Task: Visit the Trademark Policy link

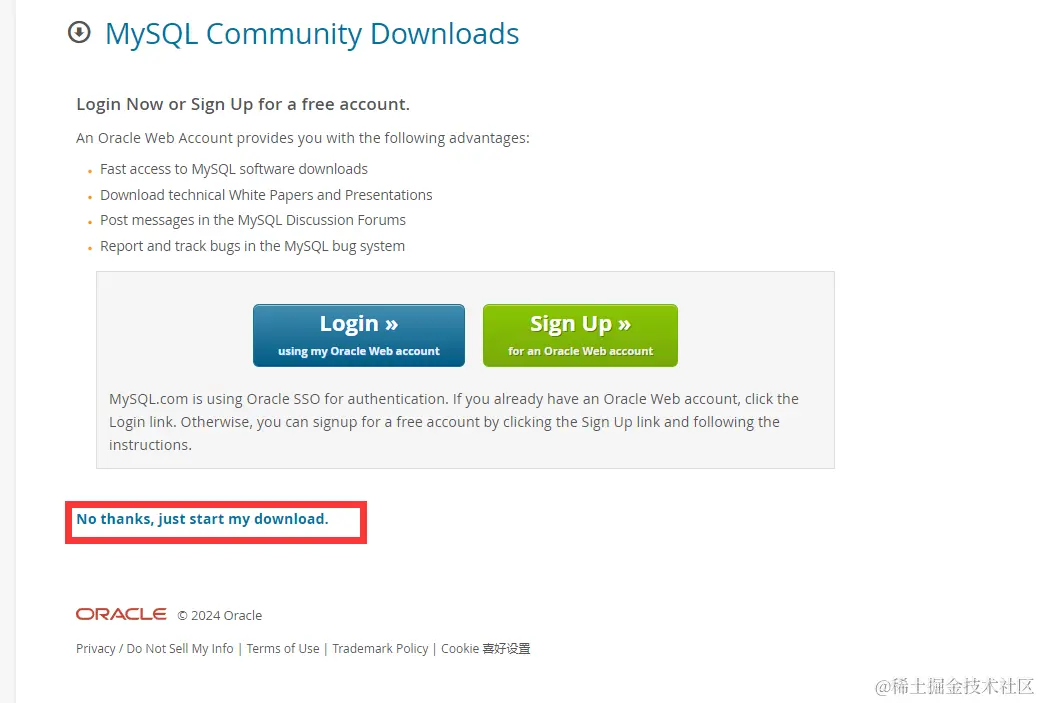Action: [380, 649]
